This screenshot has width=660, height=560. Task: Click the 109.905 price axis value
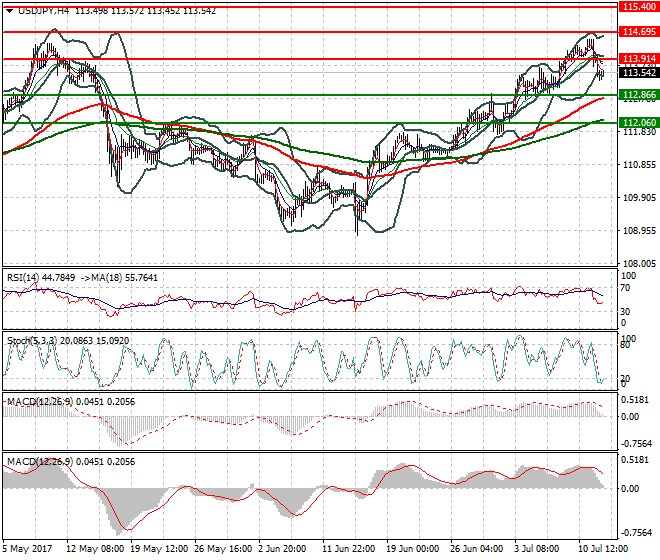tap(639, 197)
